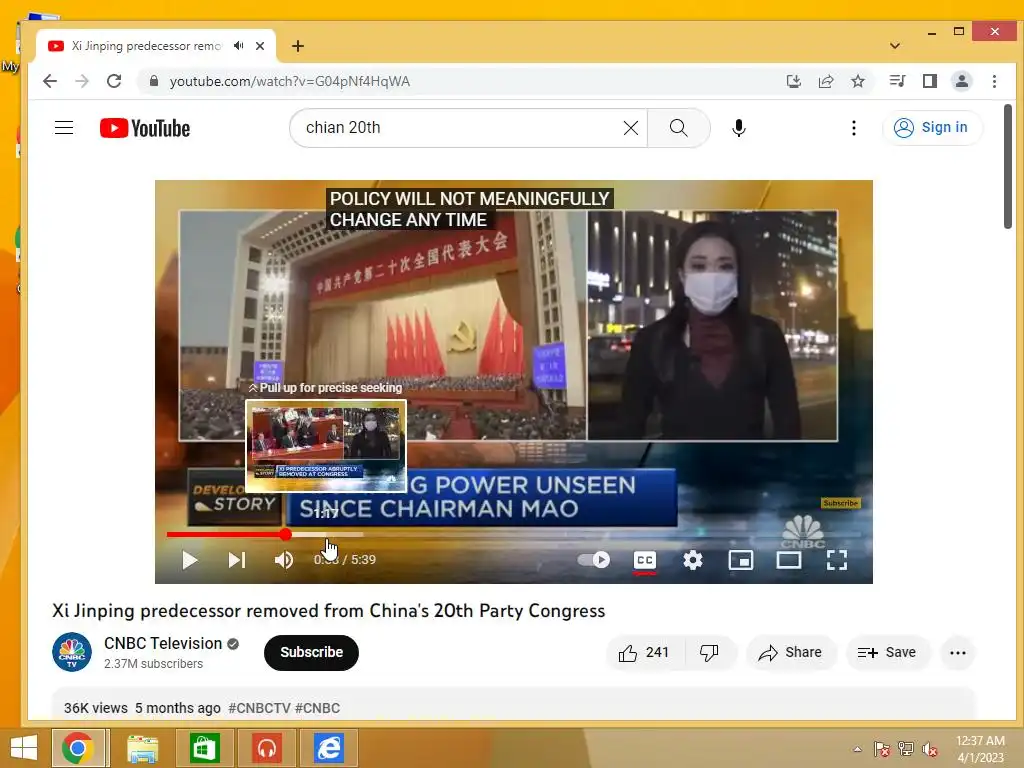The image size is (1024, 768).
Task: Close the Xi Jinping video tab
Action: point(260,46)
